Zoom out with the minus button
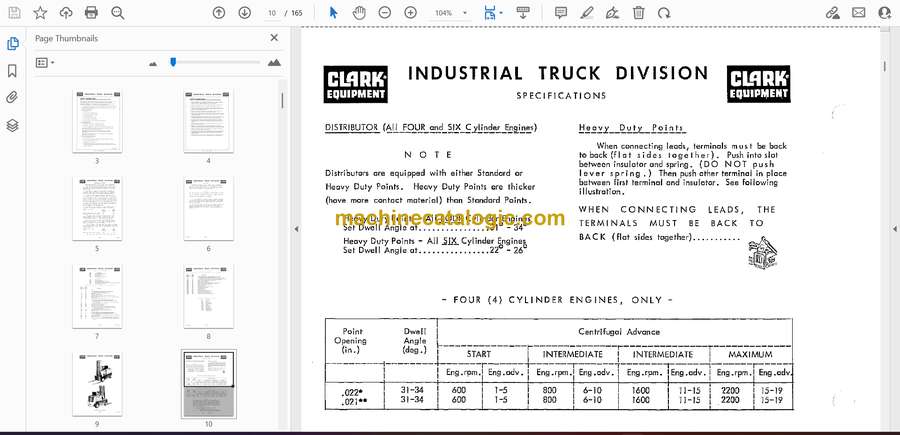The image size is (900, 435). coord(385,13)
